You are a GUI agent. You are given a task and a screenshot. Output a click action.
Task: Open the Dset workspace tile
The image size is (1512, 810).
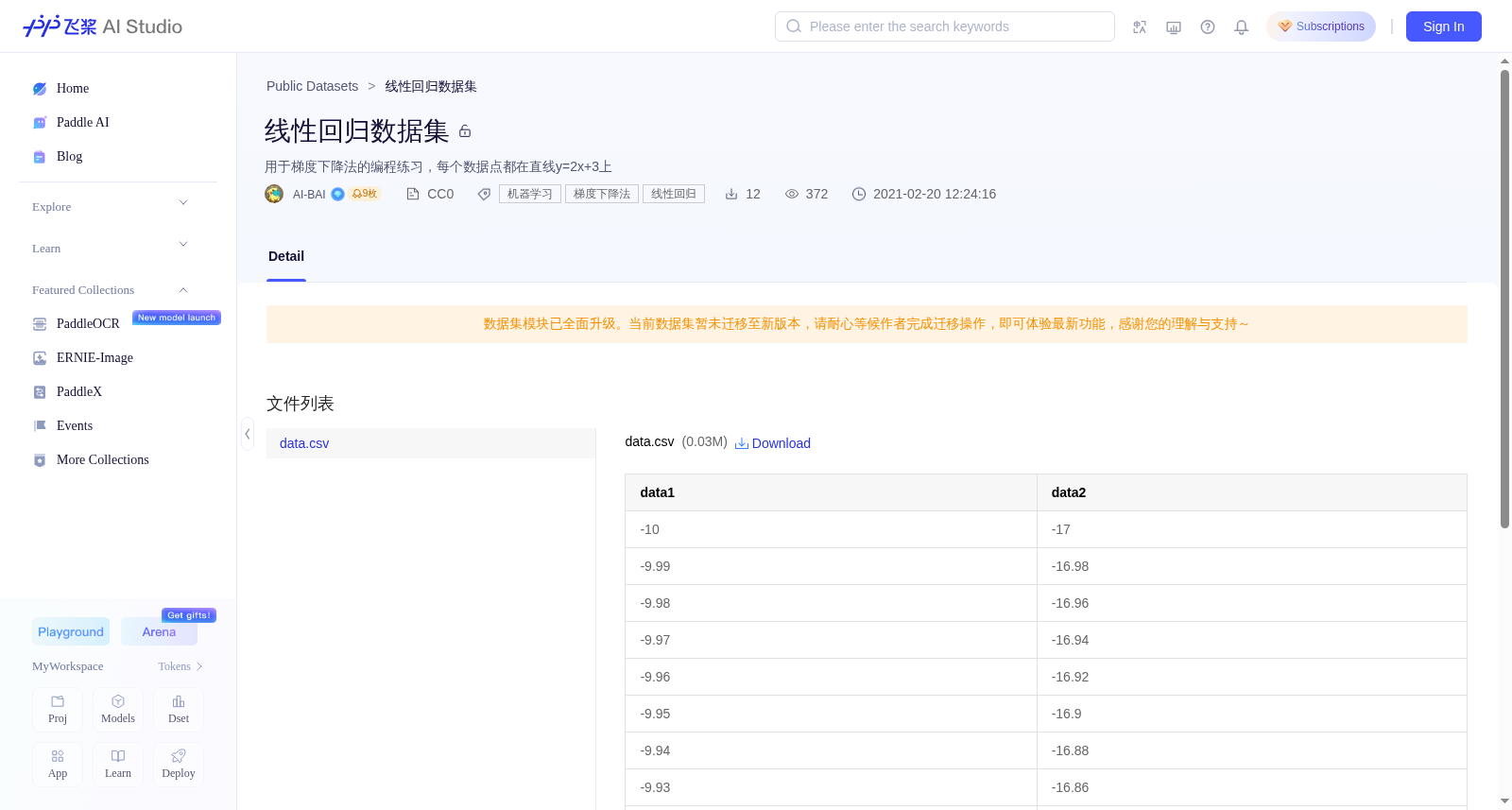point(179,710)
